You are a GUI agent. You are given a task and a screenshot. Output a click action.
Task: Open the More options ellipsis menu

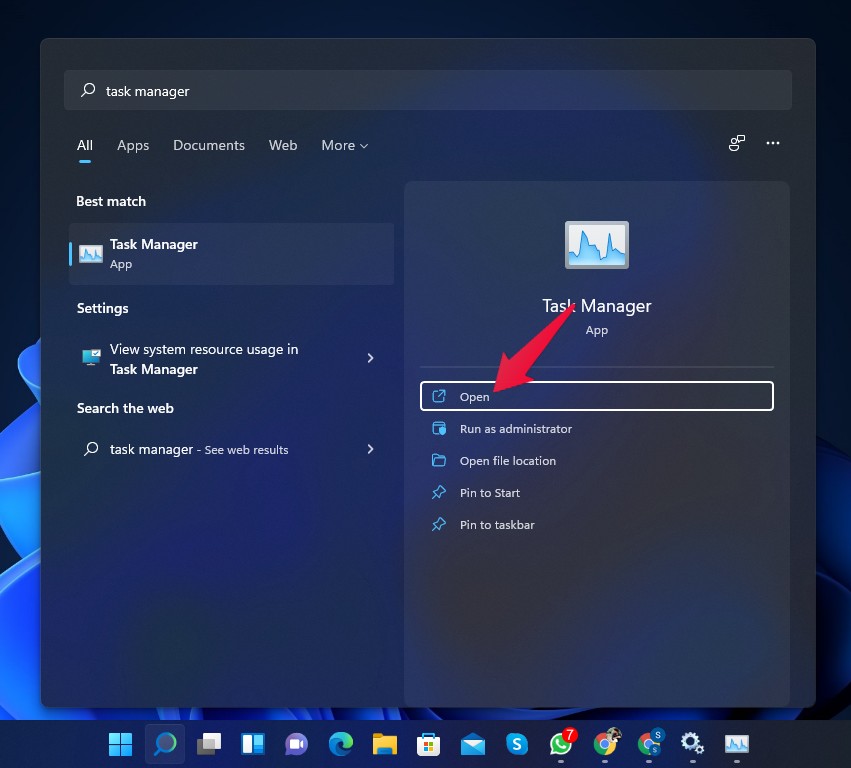(773, 143)
